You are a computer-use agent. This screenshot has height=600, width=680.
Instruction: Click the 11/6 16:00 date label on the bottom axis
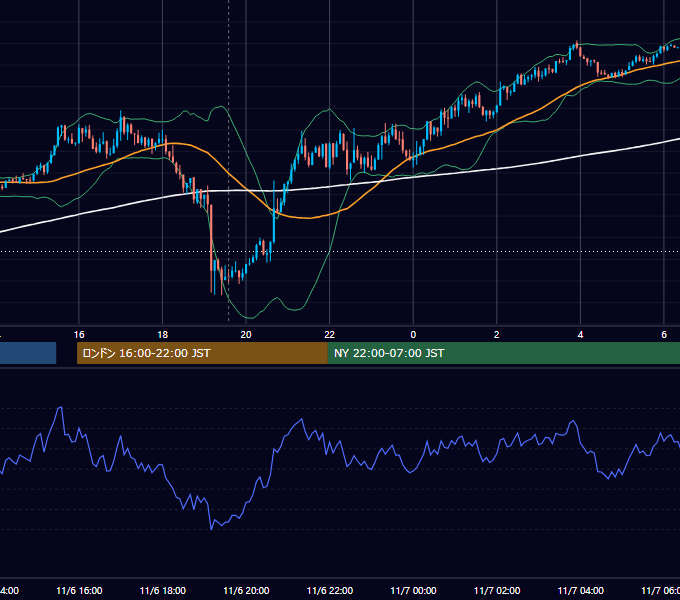click(79, 591)
